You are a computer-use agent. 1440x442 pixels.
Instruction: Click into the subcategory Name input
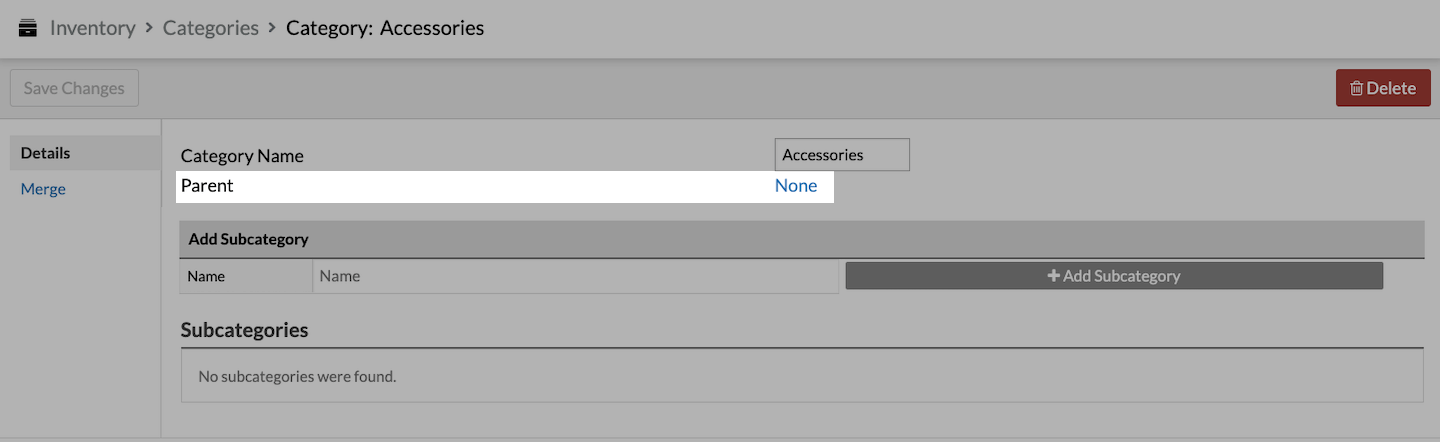pos(575,276)
